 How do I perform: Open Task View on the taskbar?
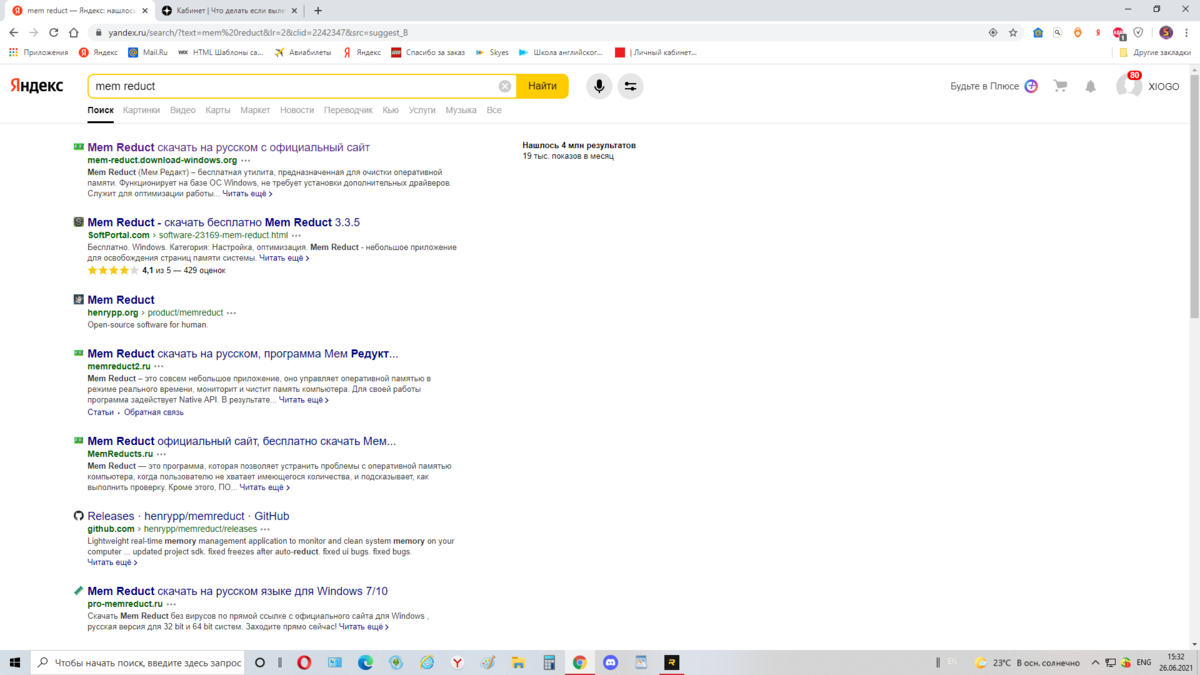click(260, 662)
